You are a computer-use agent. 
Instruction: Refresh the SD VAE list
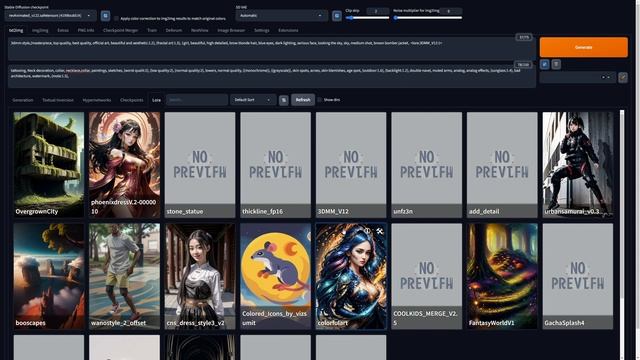click(x=337, y=16)
